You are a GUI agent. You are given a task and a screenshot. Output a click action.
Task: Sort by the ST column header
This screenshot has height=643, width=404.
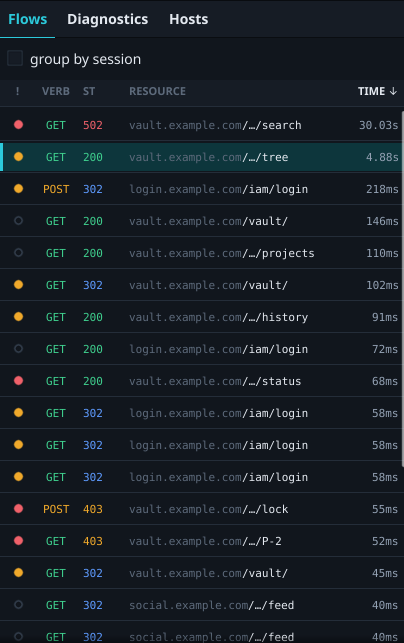click(x=89, y=91)
